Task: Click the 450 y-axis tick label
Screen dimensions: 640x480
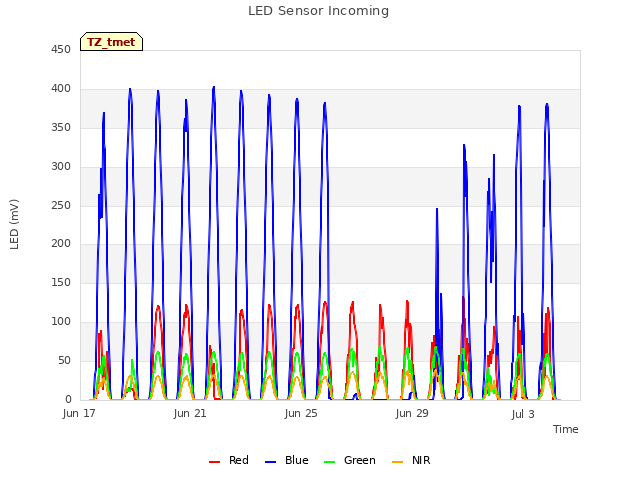Action: click(61, 50)
